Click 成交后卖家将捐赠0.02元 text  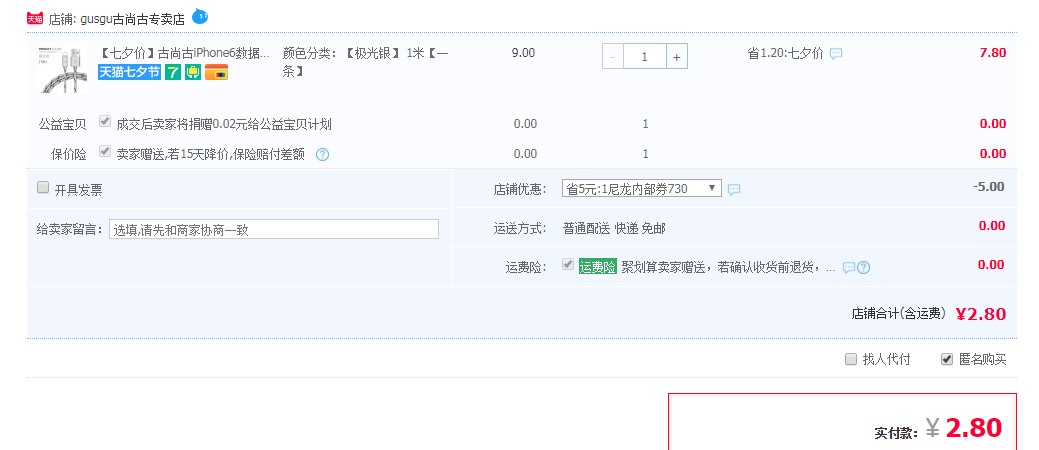[223, 124]
